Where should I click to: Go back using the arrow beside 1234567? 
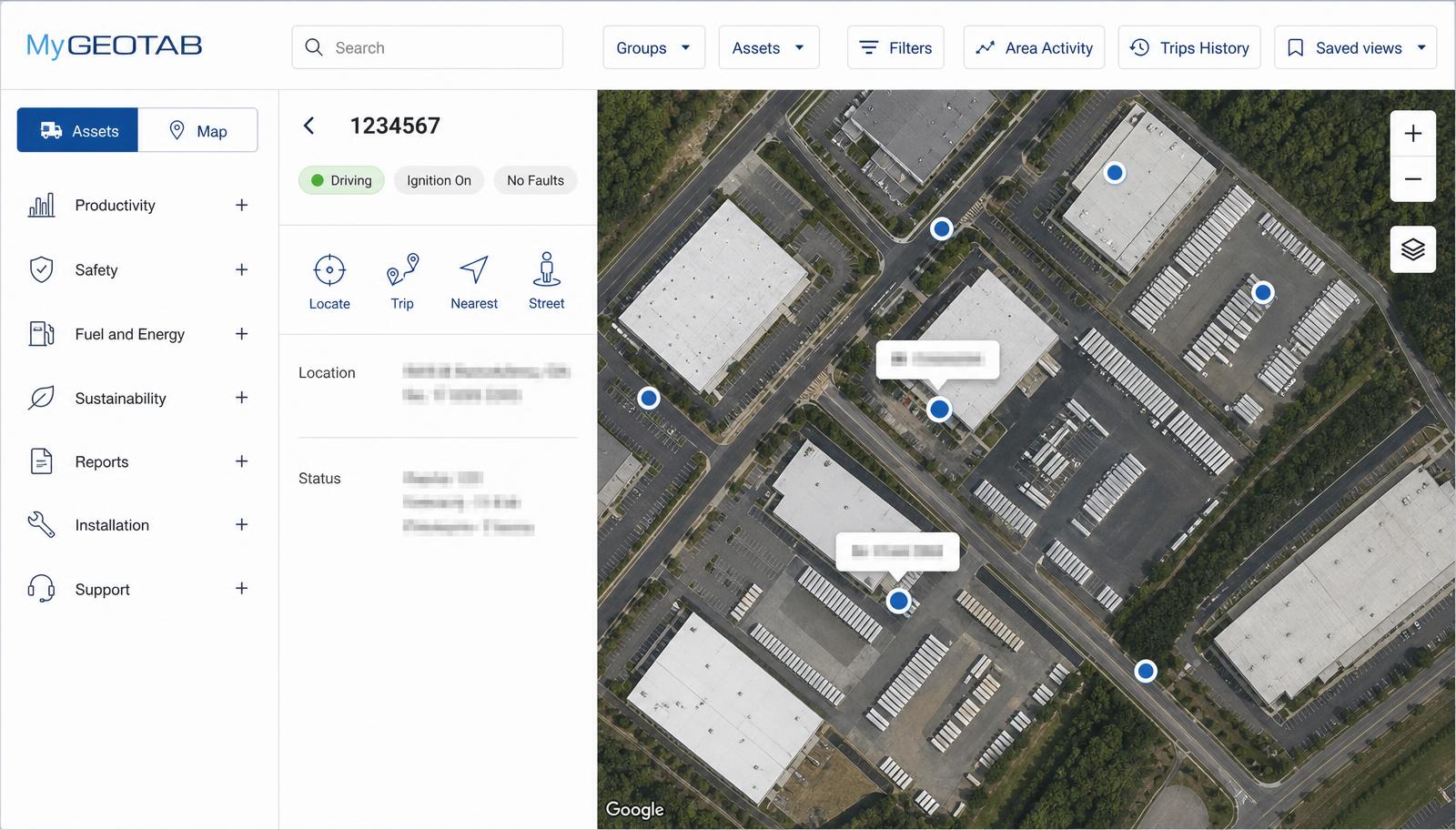coord(309,126)
